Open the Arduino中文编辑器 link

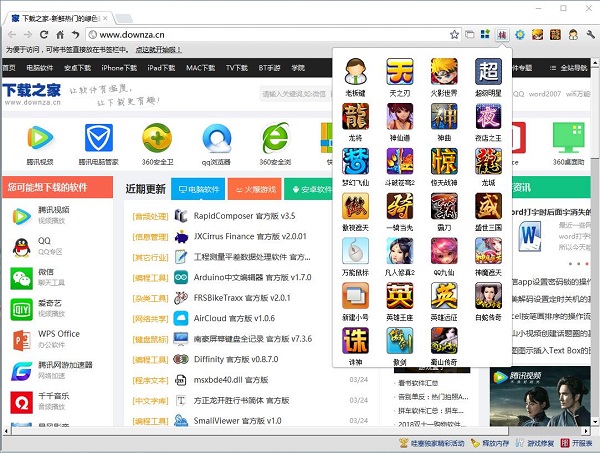pos(252,277)
